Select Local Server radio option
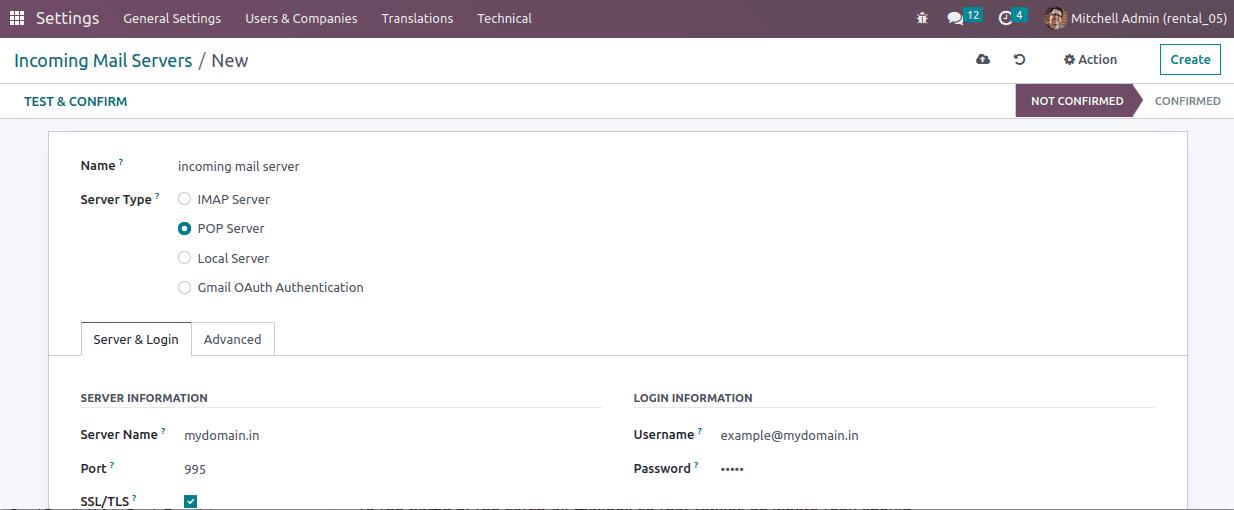This screenshot has height=510, width=1234. pos(184,258)
